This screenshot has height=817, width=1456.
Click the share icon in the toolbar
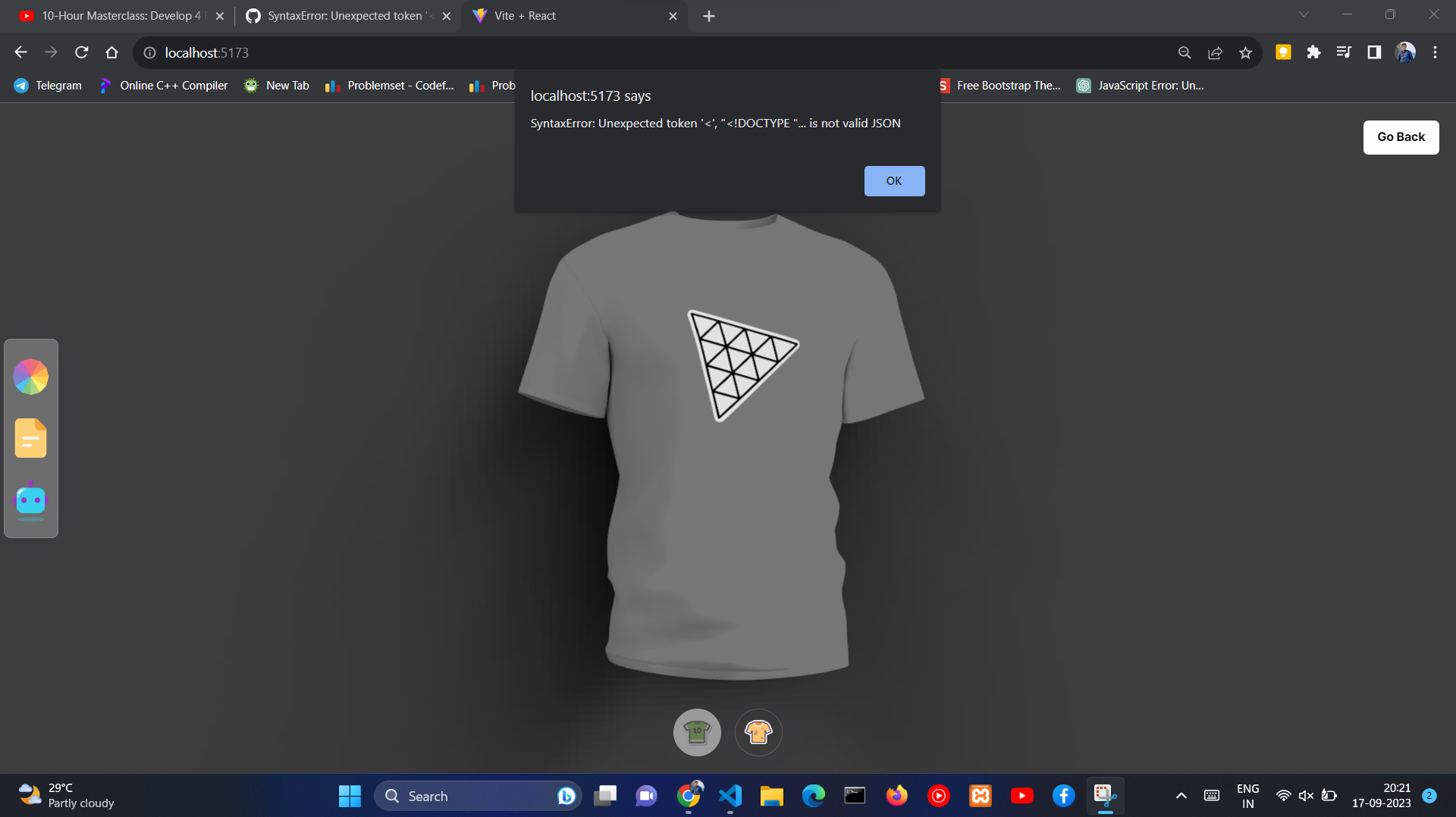(x=1216, y=53)
